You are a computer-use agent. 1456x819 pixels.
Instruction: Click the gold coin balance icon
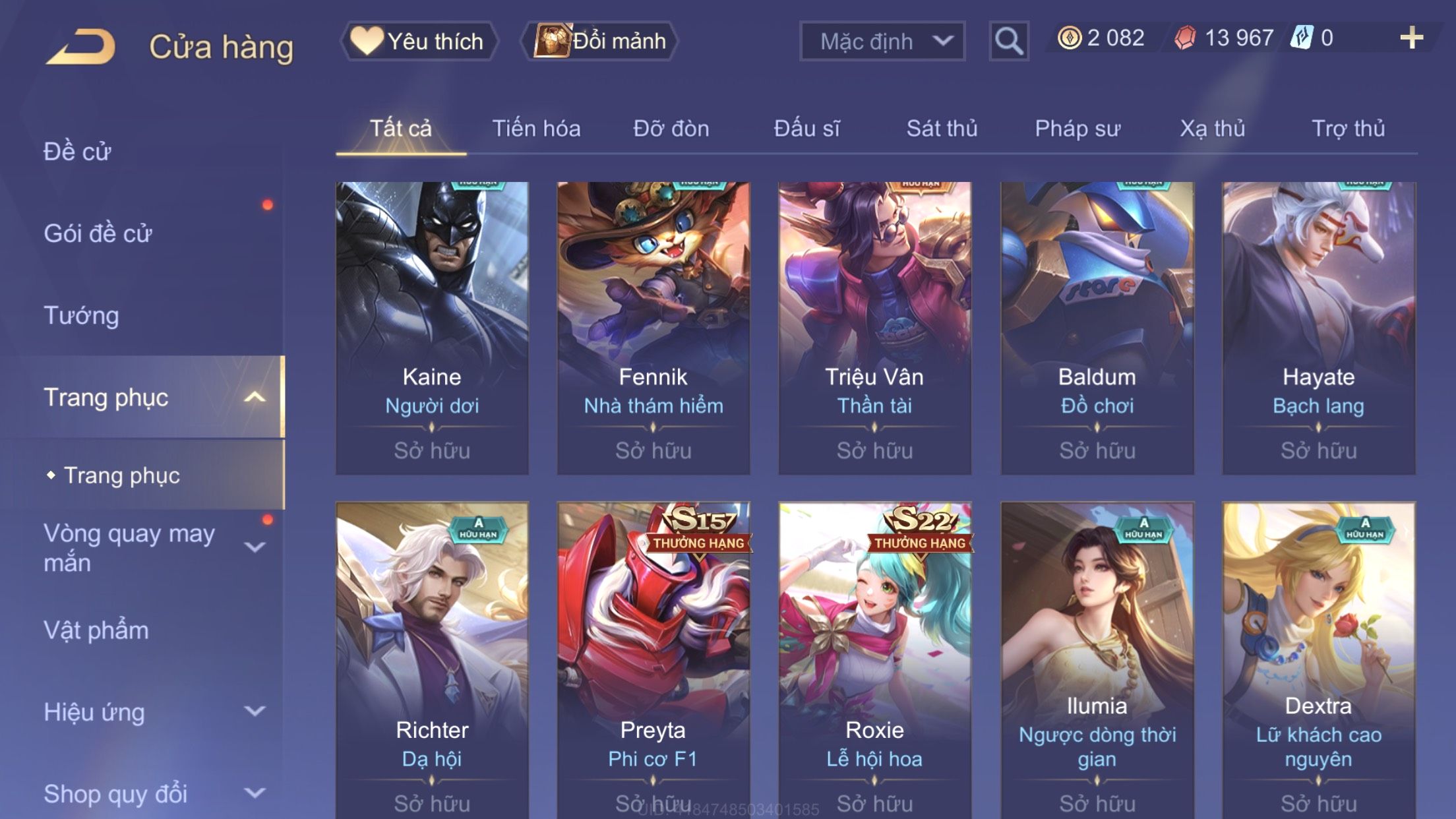1070,38
